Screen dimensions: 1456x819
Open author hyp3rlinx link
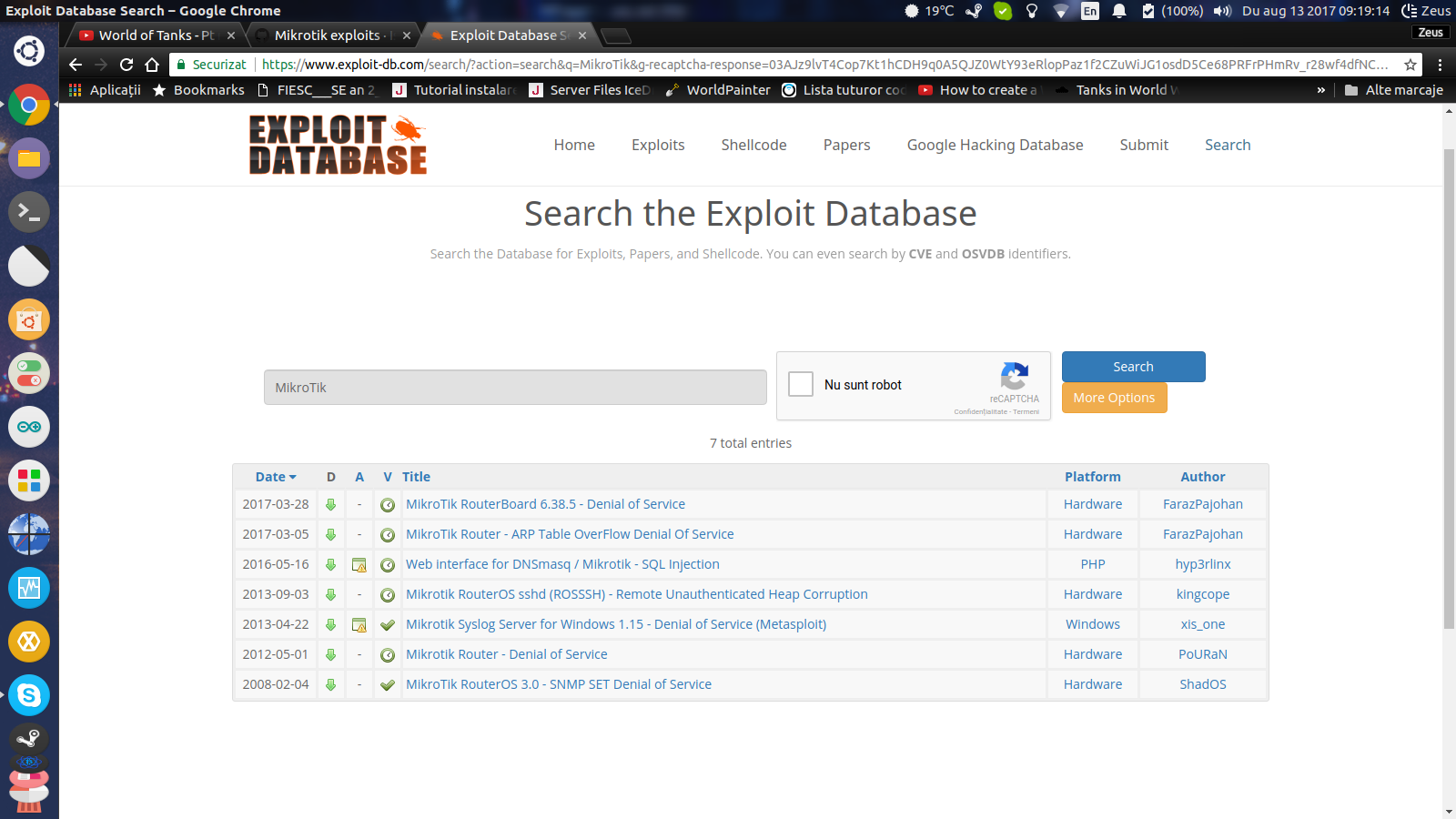click(x=1202, y=564)
